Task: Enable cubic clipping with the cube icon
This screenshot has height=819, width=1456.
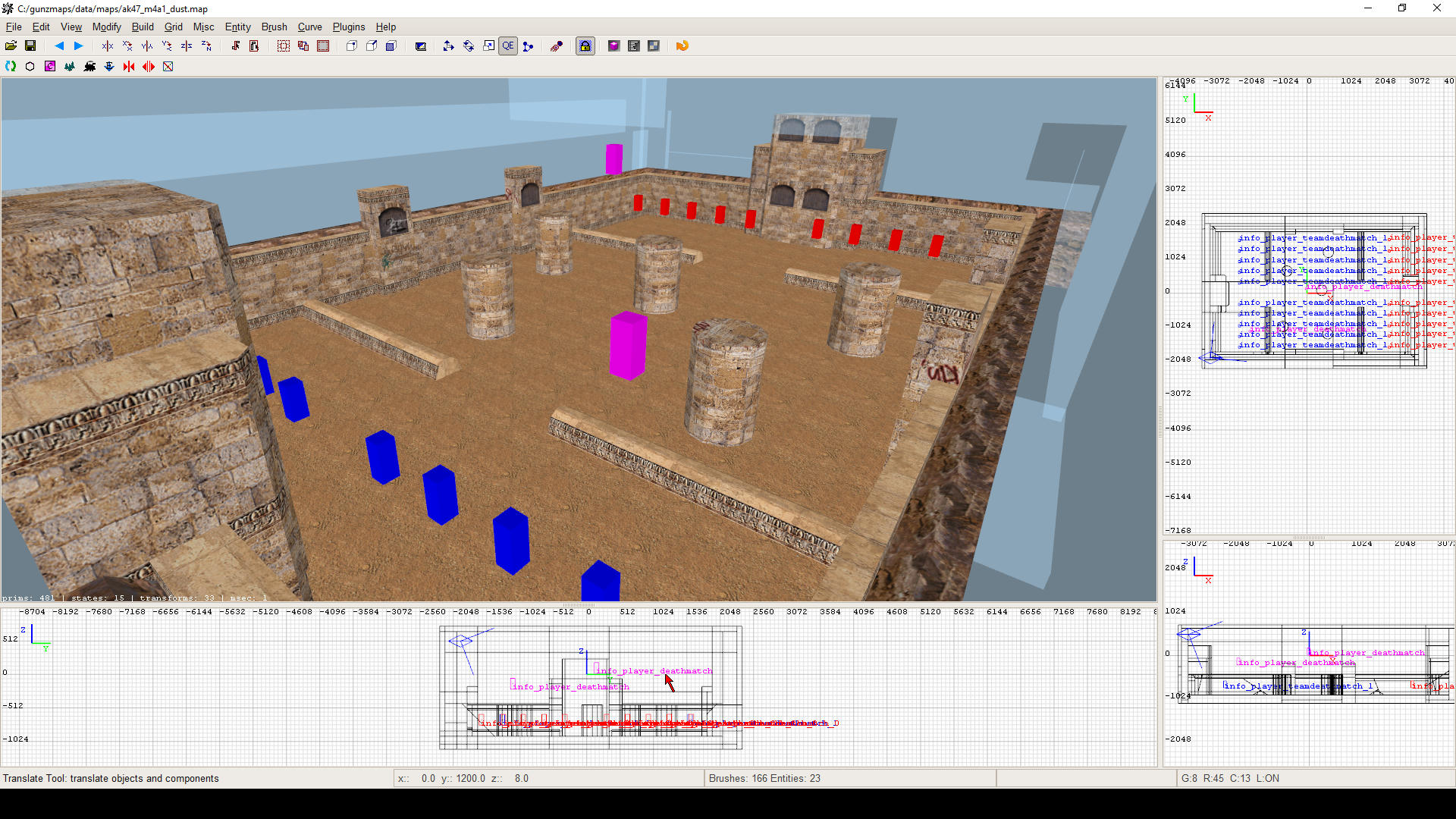Action: tap(391, 45)
